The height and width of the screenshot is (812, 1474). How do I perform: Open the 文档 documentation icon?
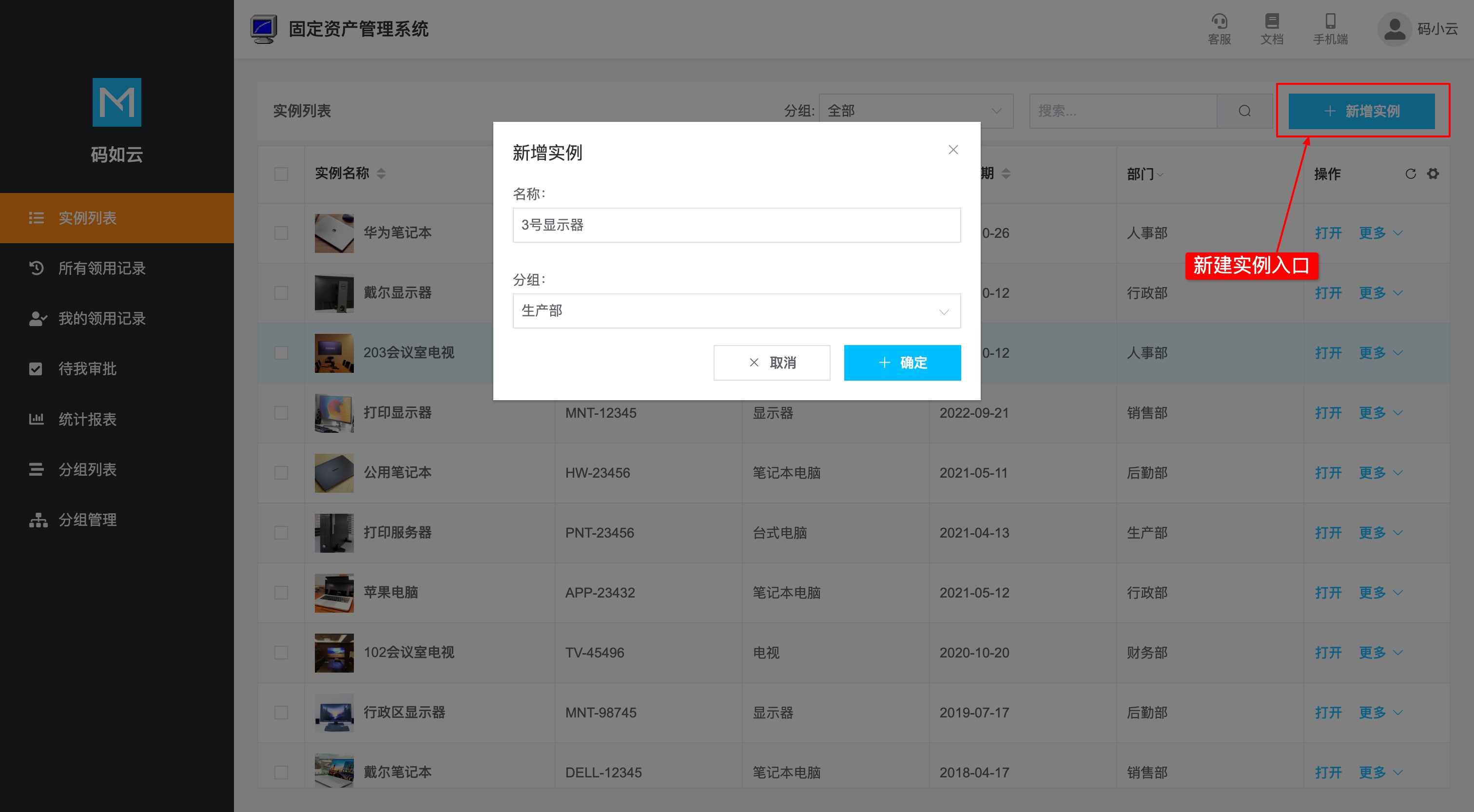click(1269, 28)
